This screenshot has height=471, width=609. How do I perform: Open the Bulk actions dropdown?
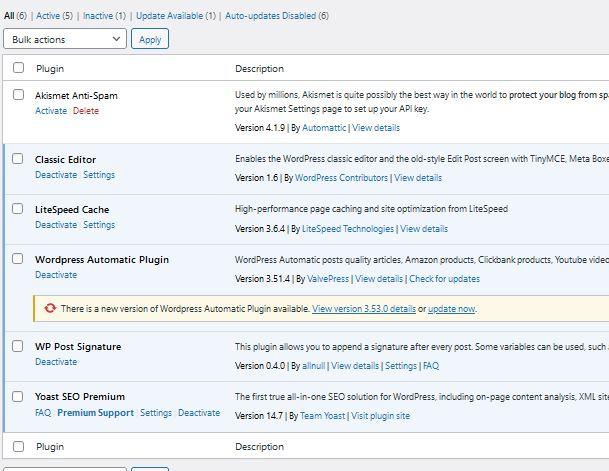(x=65, y=39)
